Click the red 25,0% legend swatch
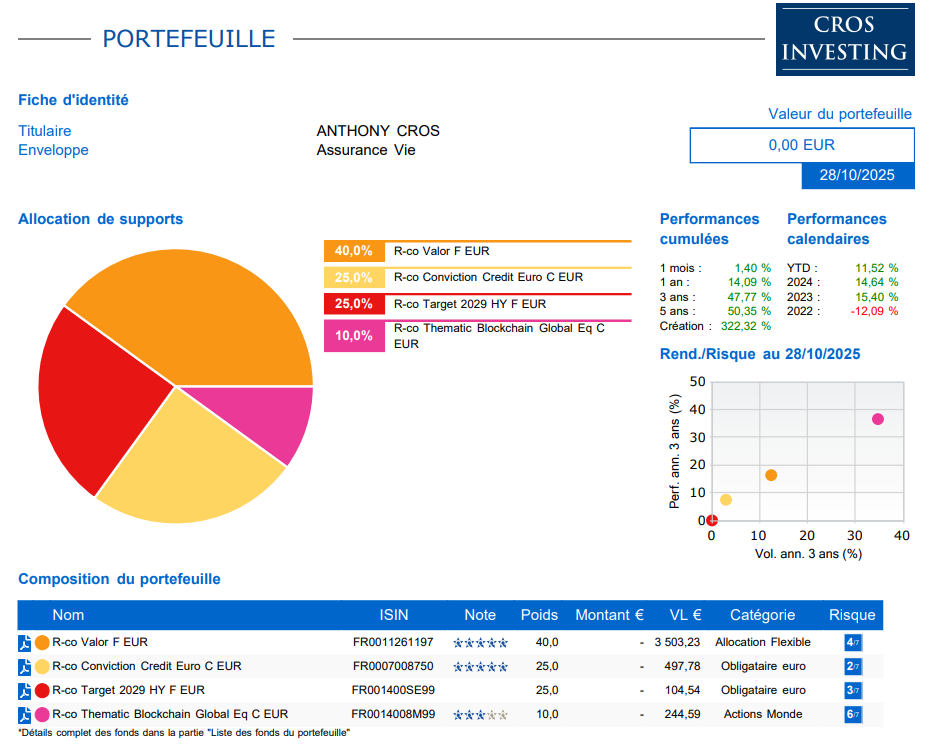This screenshot has width=939, height=753. [x=354, y=304]
